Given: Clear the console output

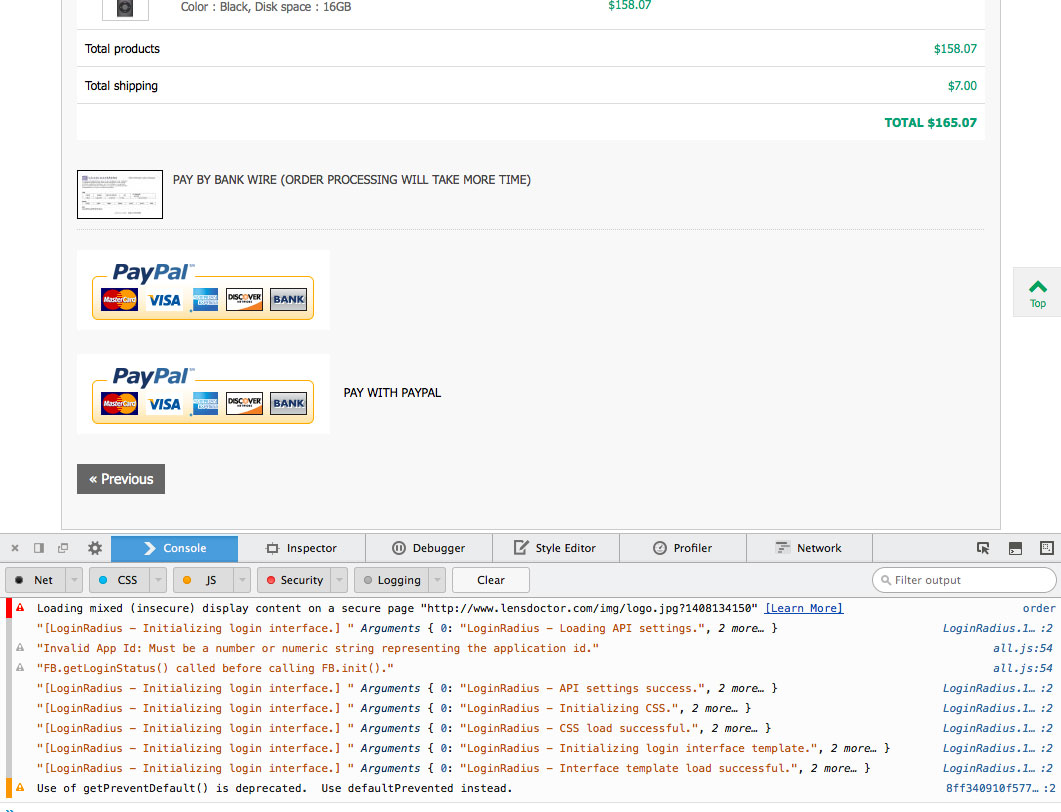Looking at the screenshot, I should click(x=490, y=580).
